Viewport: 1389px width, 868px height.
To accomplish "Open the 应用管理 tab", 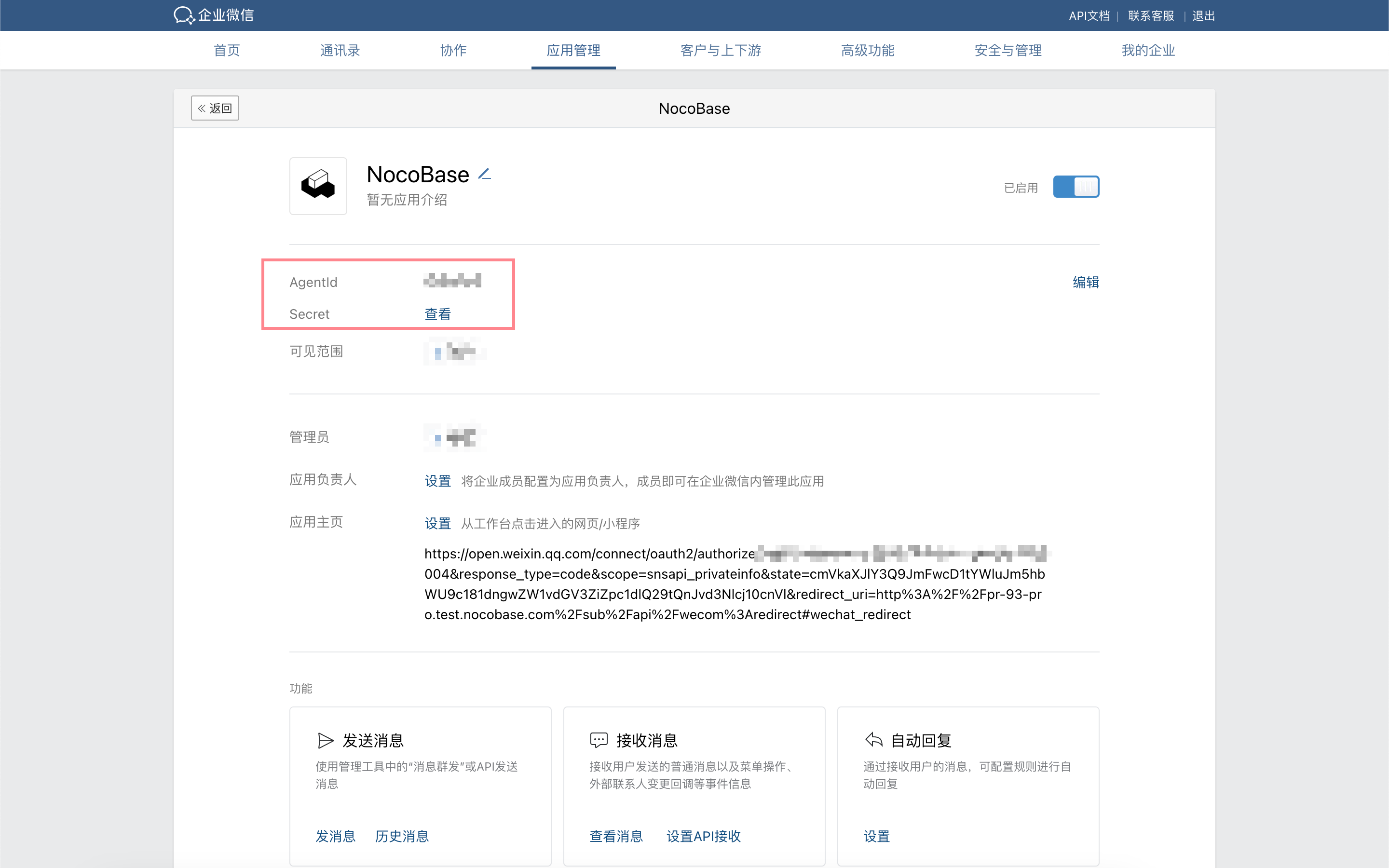I will (573, 51).
